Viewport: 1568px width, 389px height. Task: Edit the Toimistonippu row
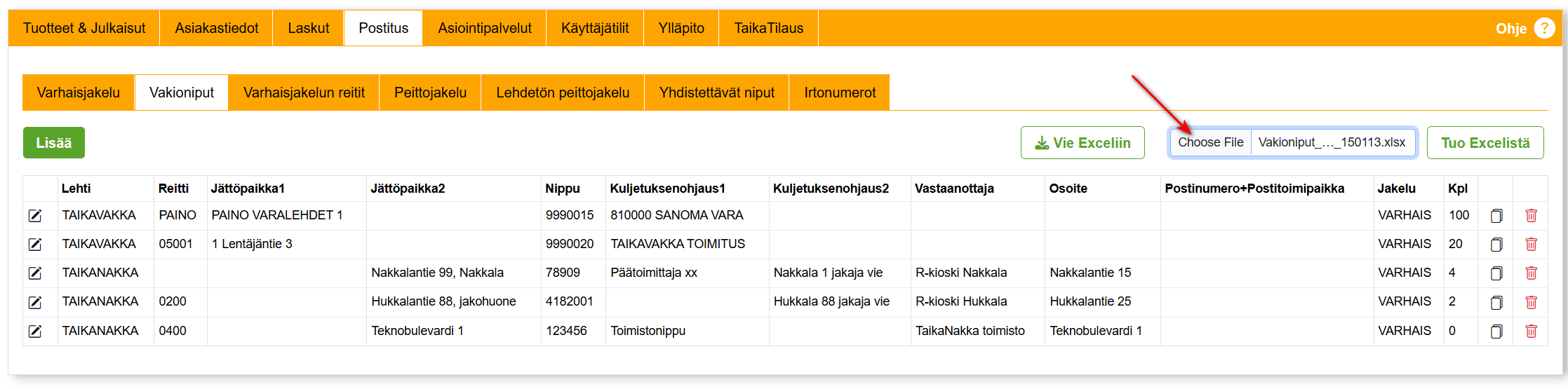[x=34, y=331]
